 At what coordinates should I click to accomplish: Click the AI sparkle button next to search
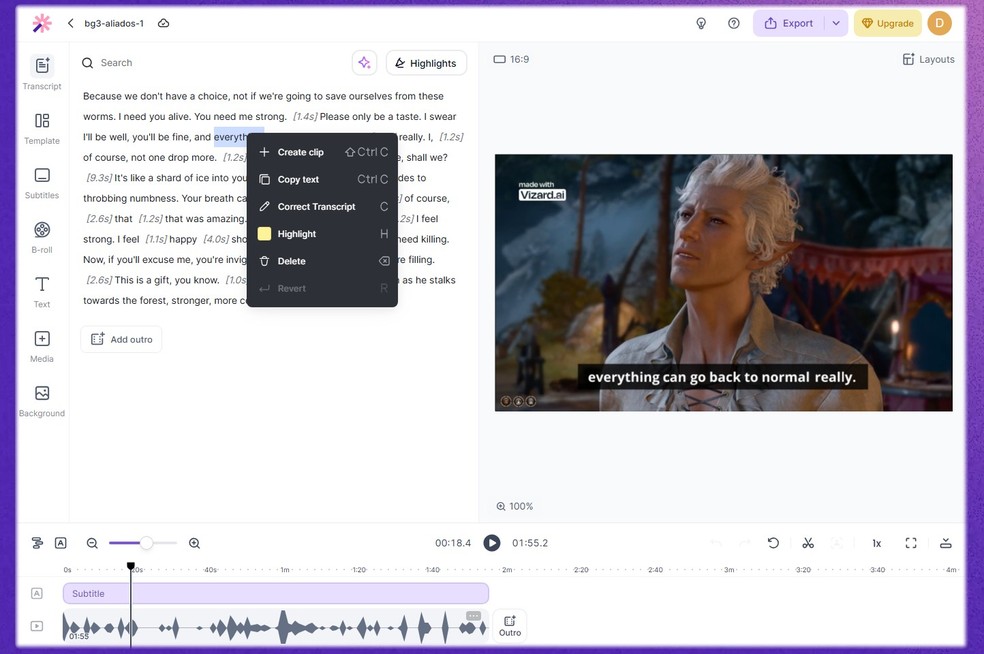[x=364, y=63]
